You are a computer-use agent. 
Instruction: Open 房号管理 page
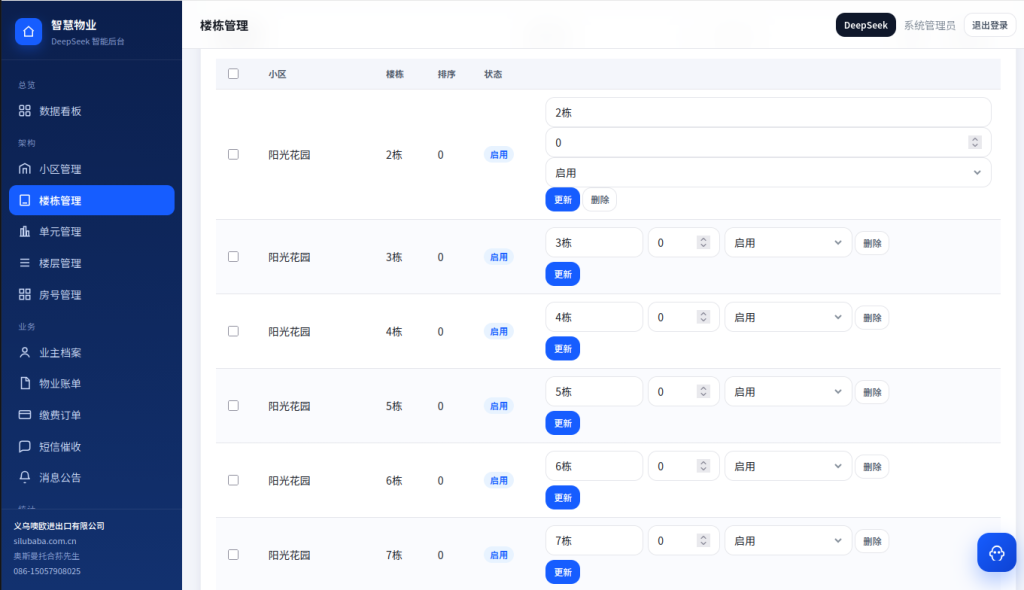pyautogui.click(x=91, y=294)
